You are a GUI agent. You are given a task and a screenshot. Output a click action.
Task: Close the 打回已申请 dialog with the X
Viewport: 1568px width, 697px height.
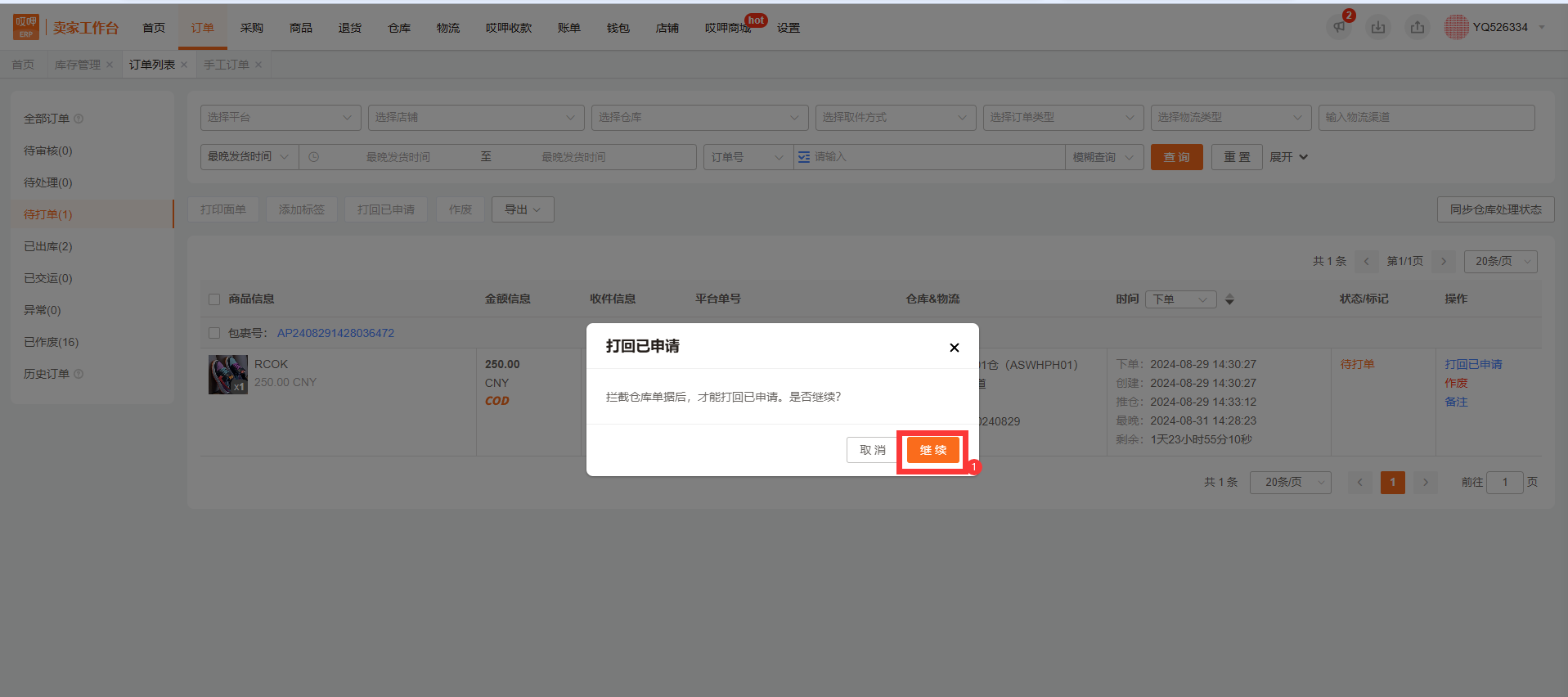coord(954,347)
